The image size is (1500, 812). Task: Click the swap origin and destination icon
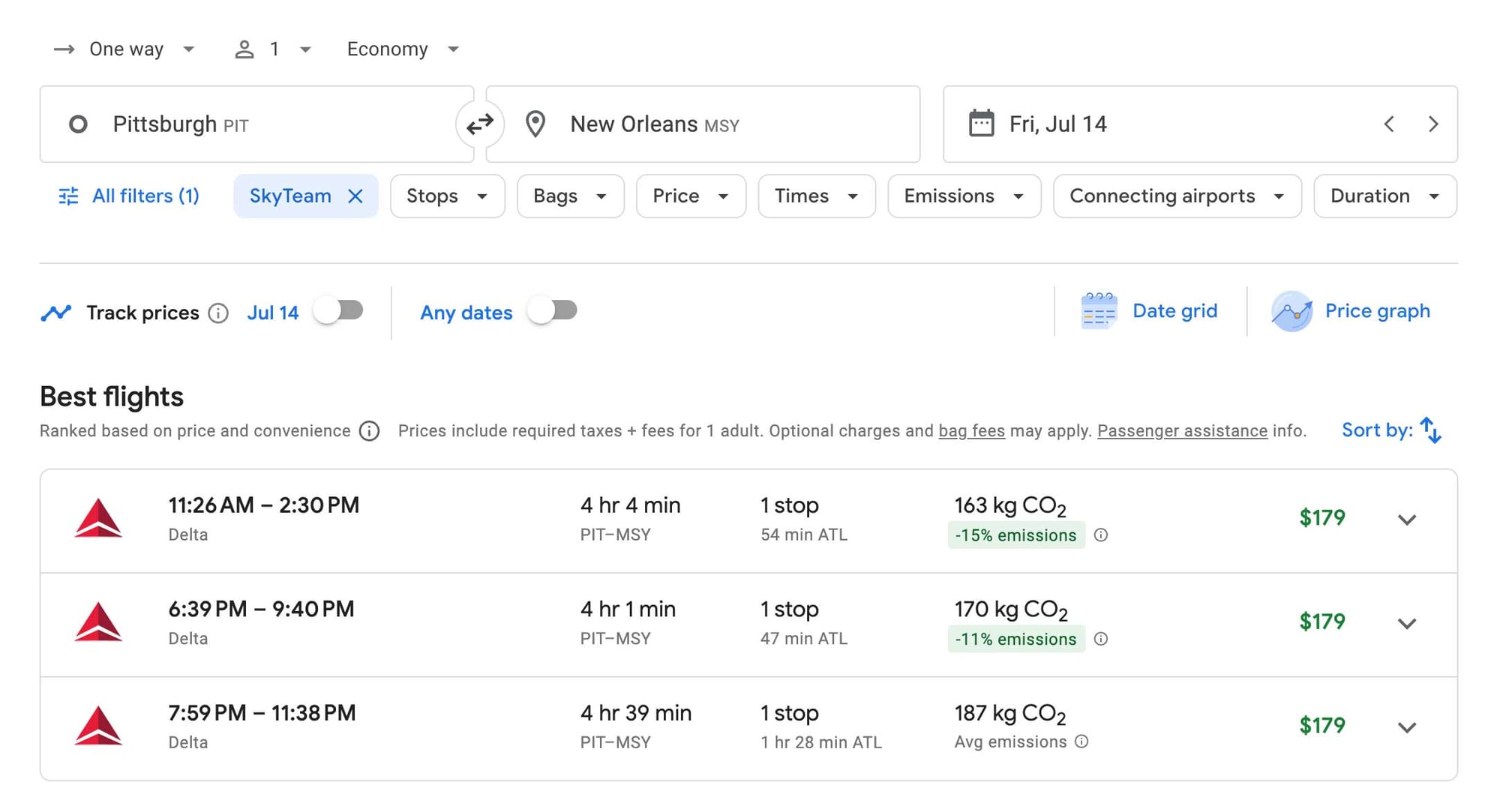[479, 124]
